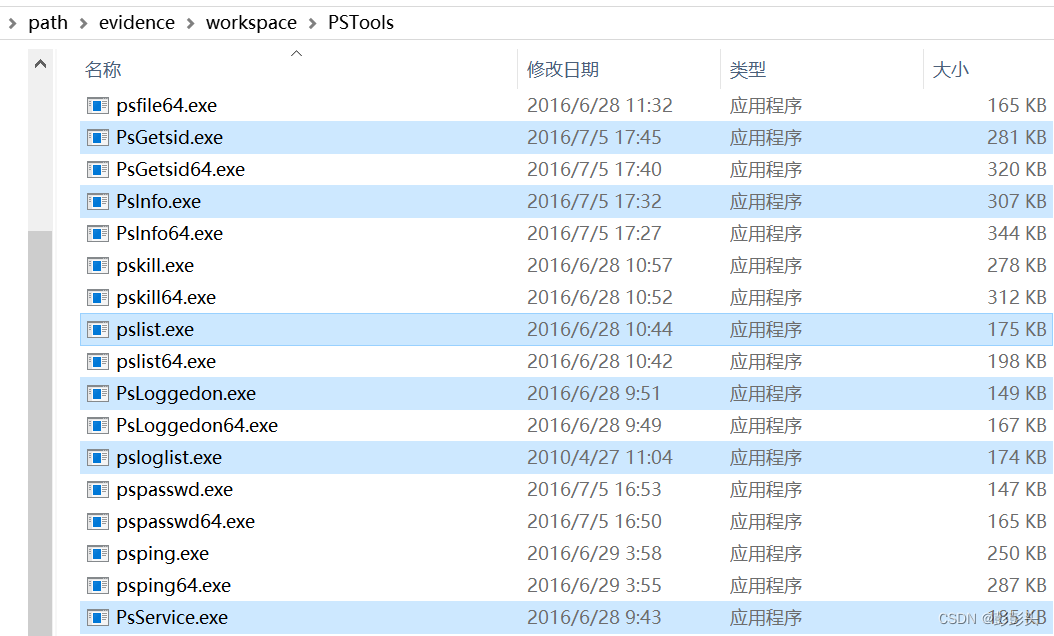Screen dimensions: 1054x636
Task: Go to the path breadcrumb folder
Action: click(48, 23)
